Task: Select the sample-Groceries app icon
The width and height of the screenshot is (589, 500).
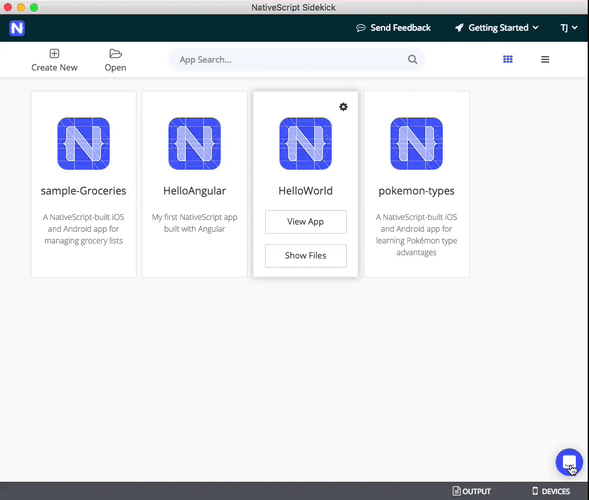Action: pos(83,144)
